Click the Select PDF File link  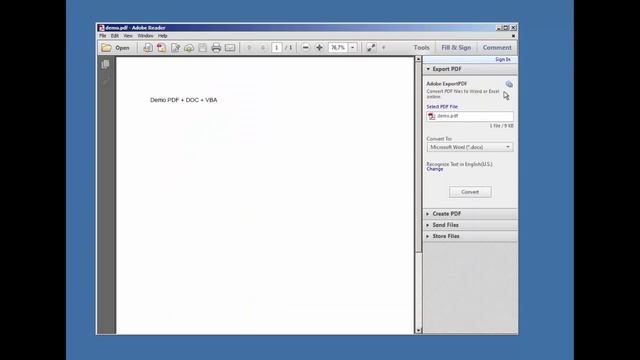[x=442, y=107]
